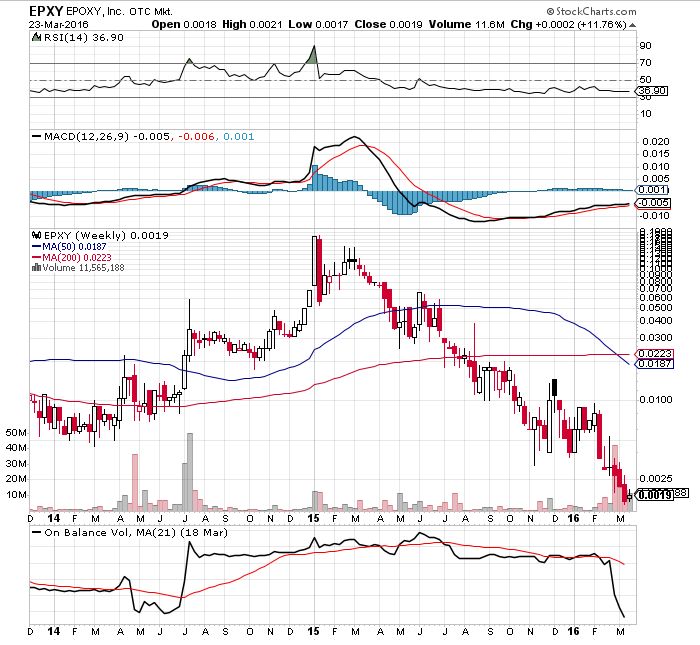Click the High 0.0021 value
The height and width of the screenshot is (645, 700).
tap(252, 25)
